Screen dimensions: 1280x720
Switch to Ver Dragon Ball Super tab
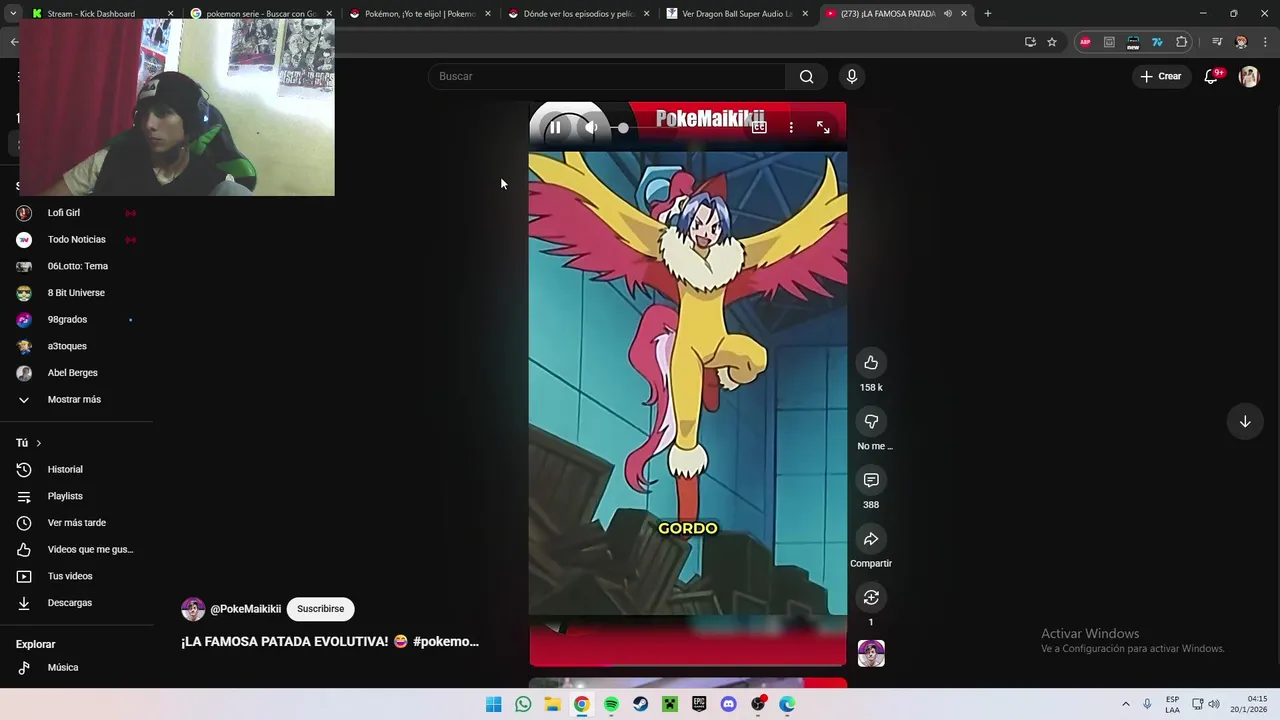(x=736, y=14)
